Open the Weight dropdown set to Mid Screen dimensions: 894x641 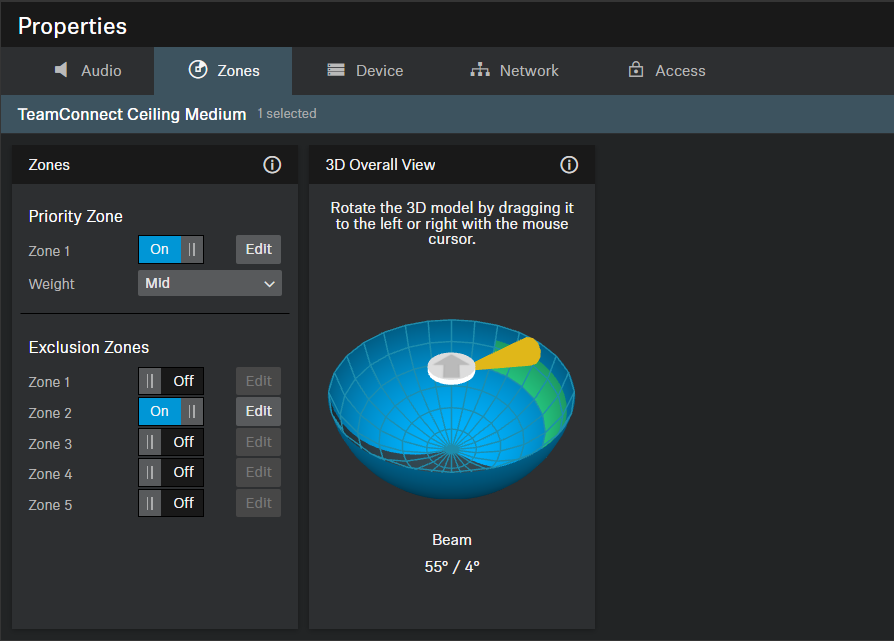[x=209, y=284]
